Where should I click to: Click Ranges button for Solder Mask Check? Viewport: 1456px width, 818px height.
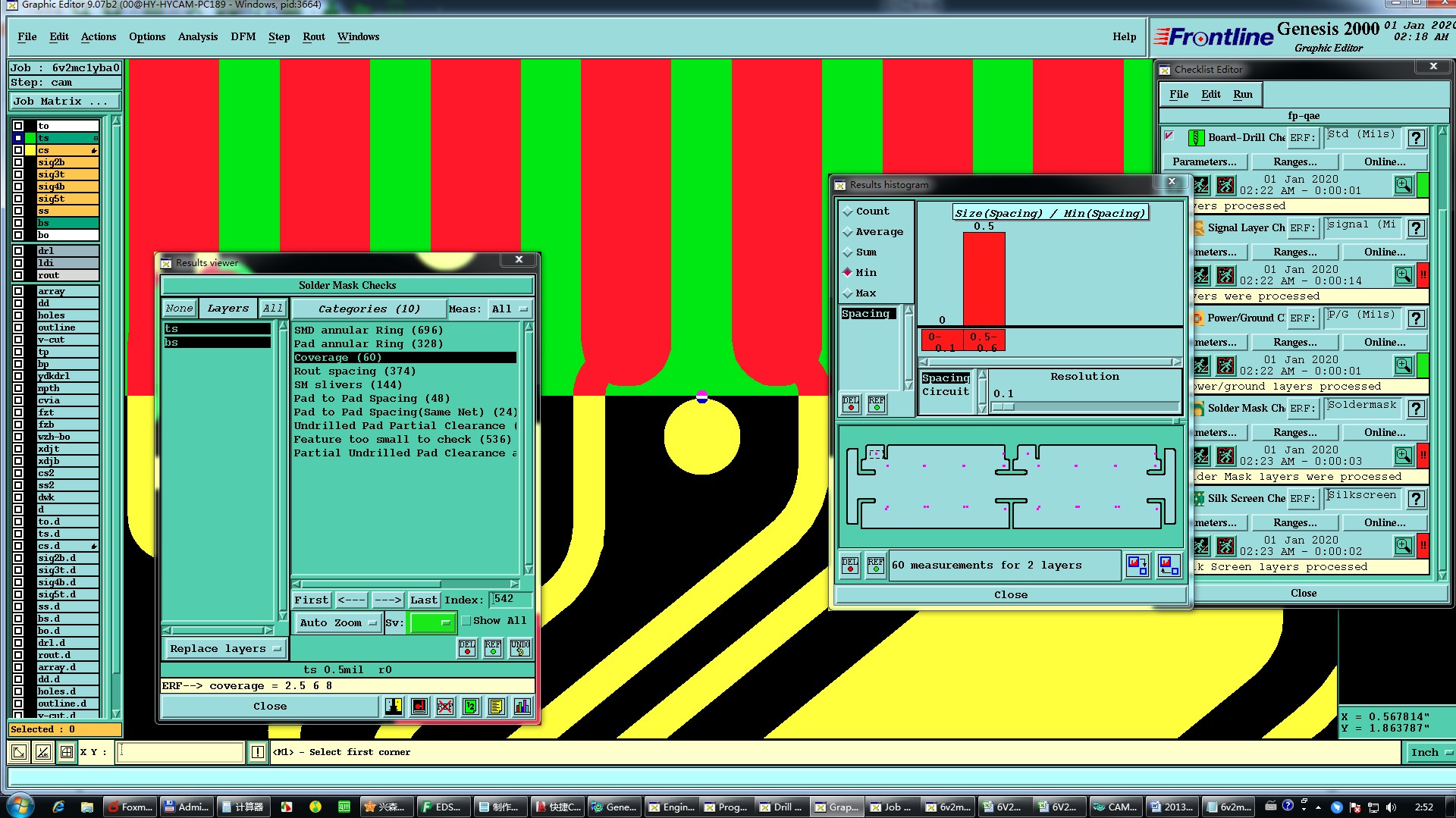[1294, 433]
